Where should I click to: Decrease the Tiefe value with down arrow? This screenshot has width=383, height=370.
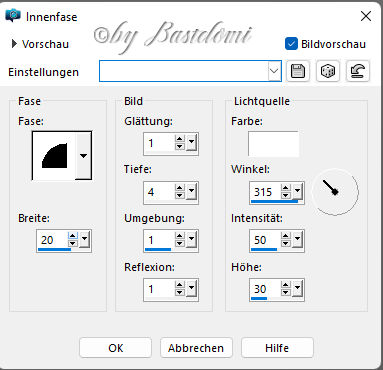180,195
